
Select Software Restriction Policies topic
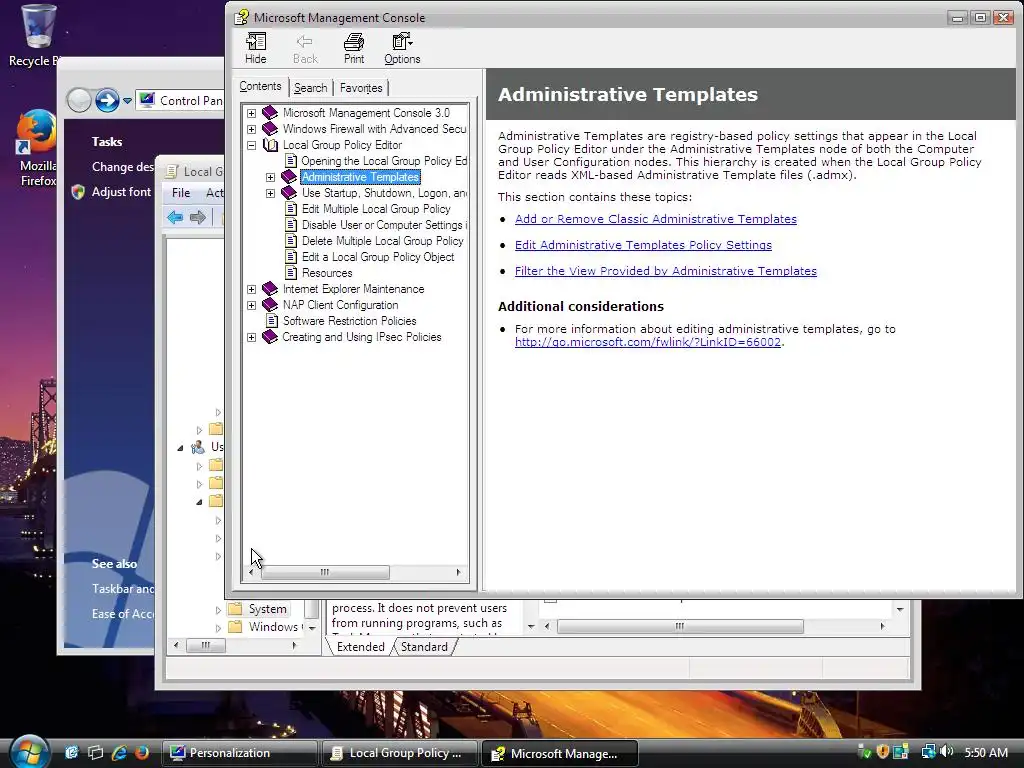pos(349,321)
